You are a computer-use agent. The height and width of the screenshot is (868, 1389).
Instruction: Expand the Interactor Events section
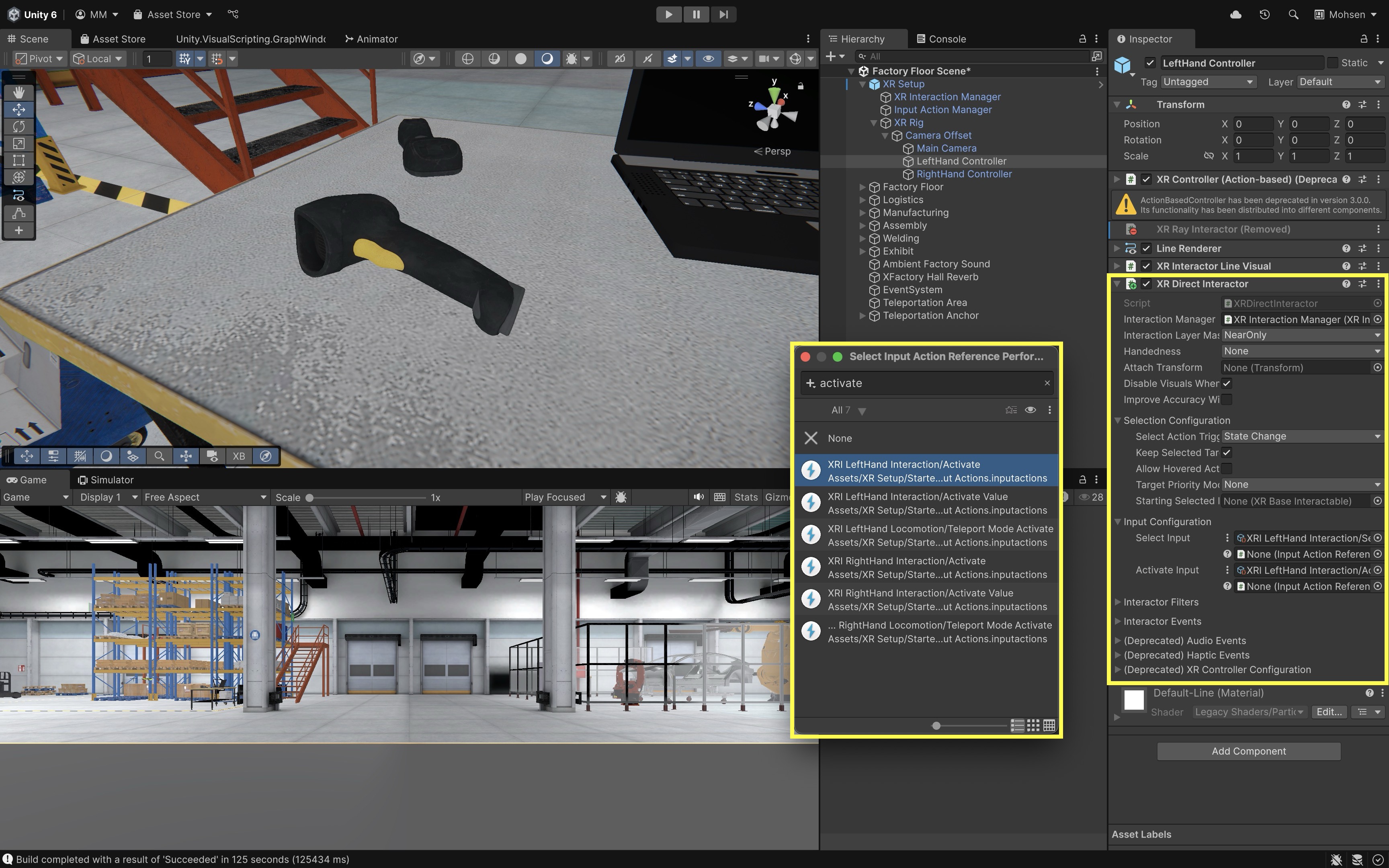(1118, 622)
